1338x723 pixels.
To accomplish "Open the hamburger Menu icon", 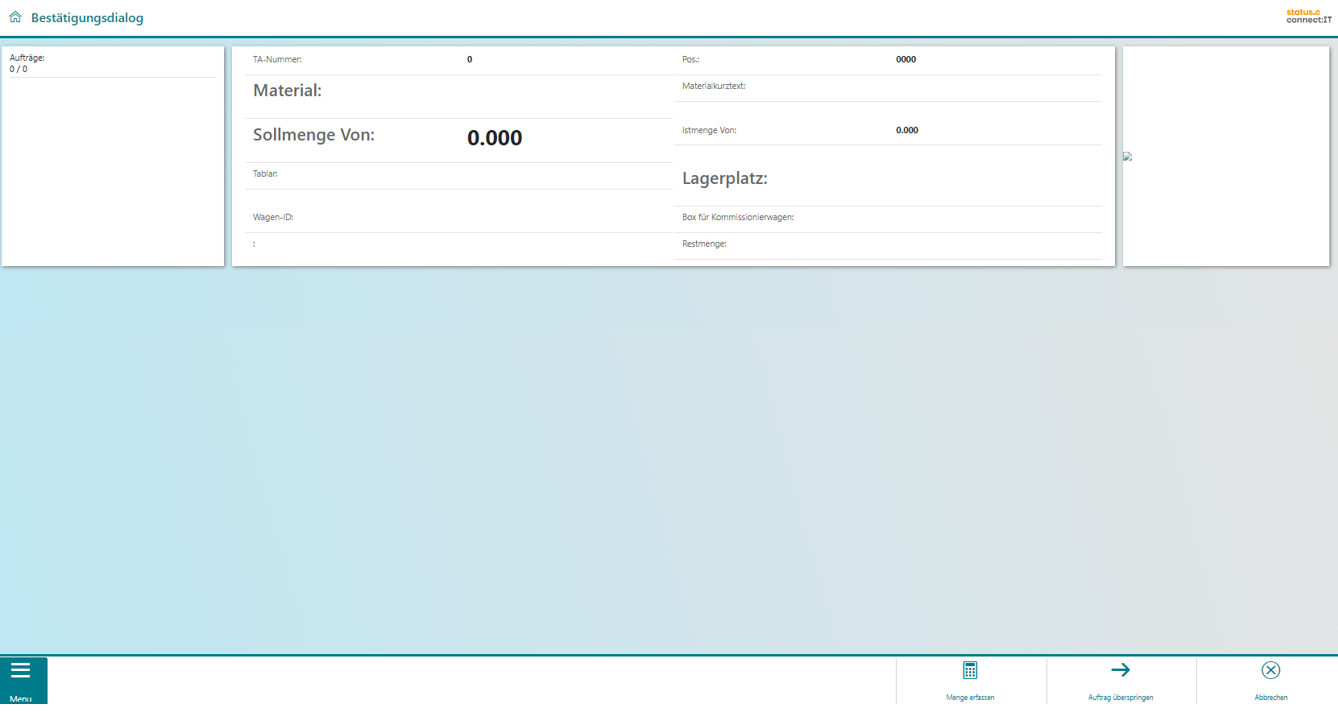I will [20, 671].
